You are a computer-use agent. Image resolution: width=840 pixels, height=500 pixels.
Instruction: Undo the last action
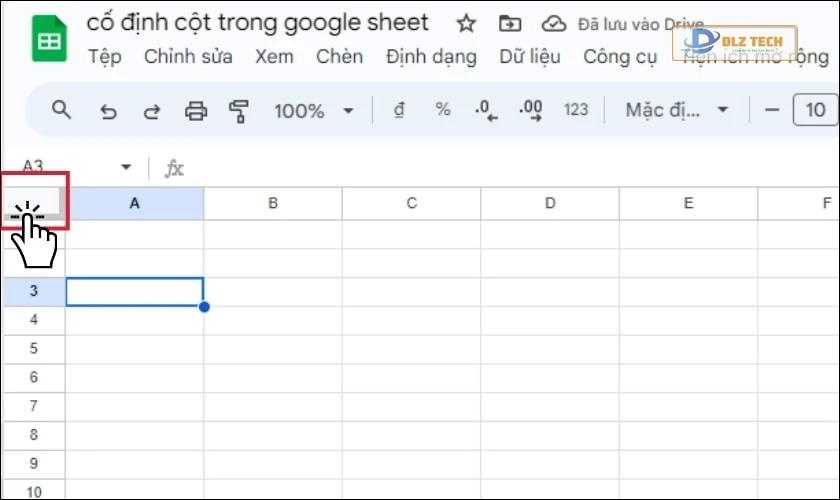[108, 111]
